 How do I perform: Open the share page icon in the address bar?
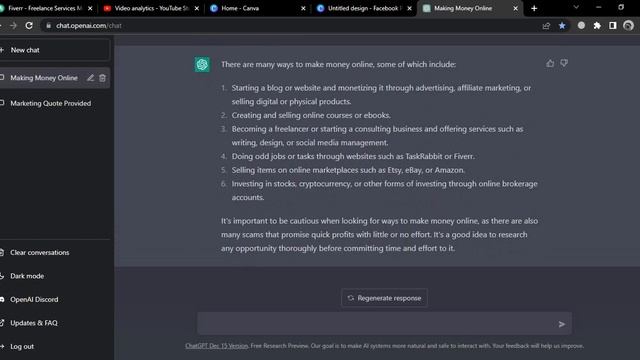click(x=546, y=25)
